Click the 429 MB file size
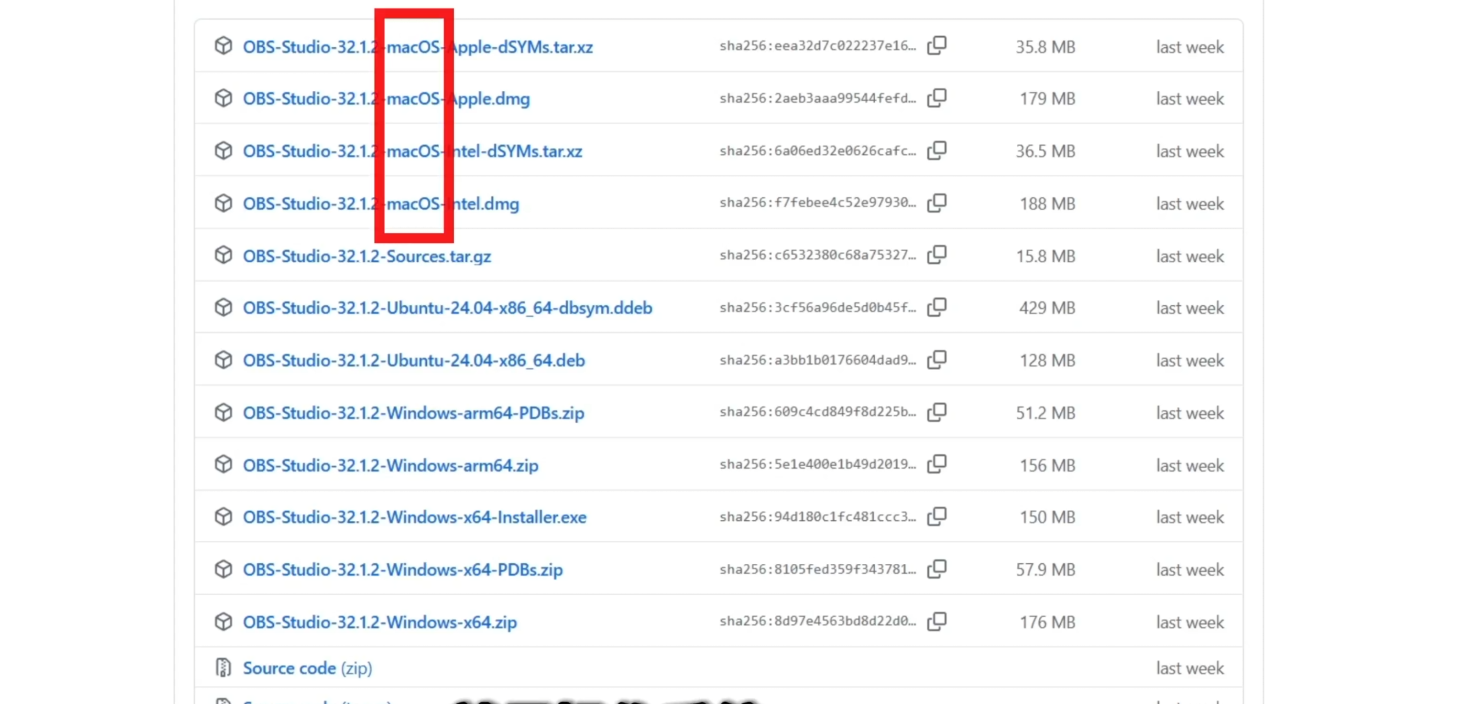The image size is (1463, 704). pyautogui.click(x=1048, y=308)
